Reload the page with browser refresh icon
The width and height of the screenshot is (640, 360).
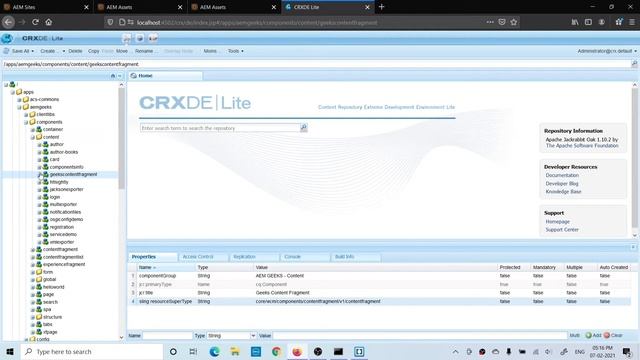click(36, 22)
